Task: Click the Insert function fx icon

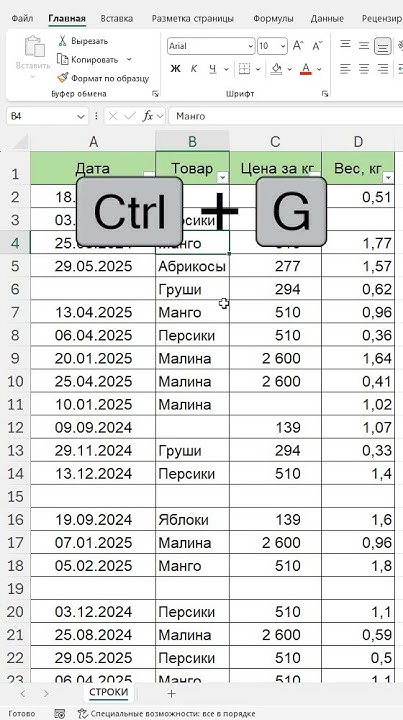Action: tap(148, 117)
